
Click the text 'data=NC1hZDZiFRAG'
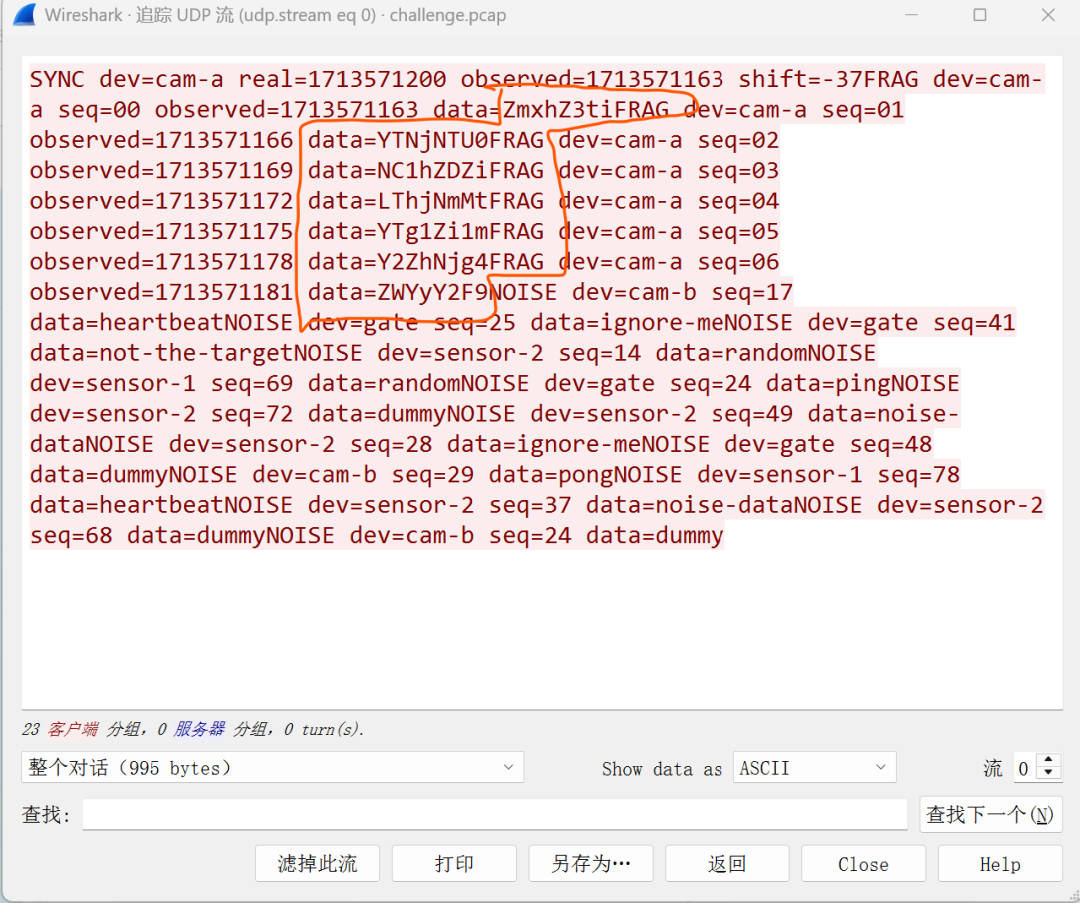coord(426,171)
